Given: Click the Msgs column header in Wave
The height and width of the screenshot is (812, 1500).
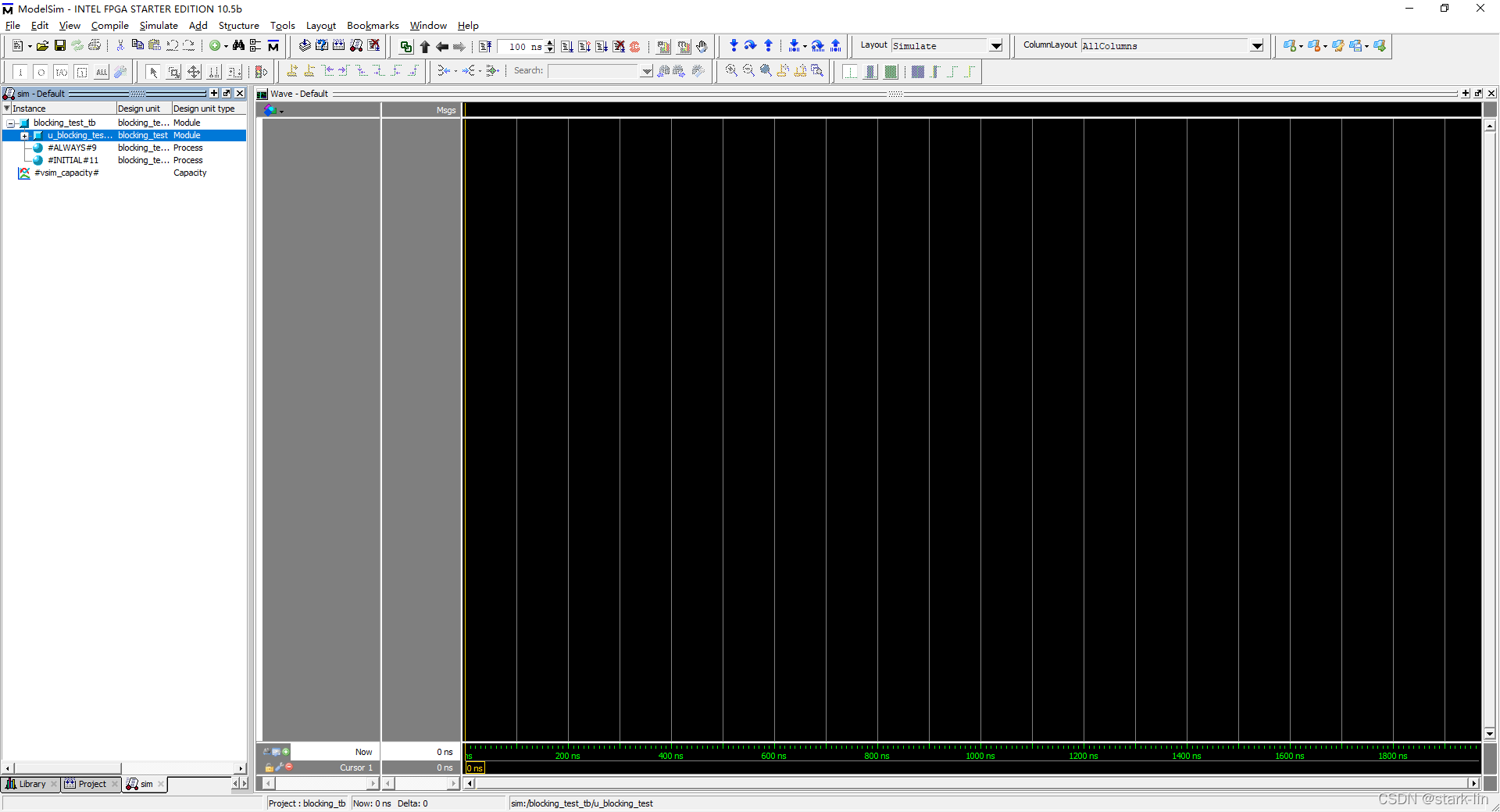Looking at the screenshot, I should click(x=421, y=110).
